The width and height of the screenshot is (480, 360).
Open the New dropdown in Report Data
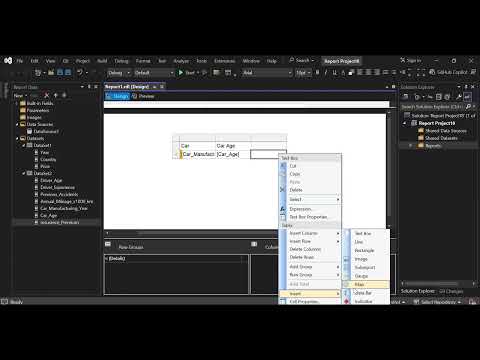(x=20, y=96)
